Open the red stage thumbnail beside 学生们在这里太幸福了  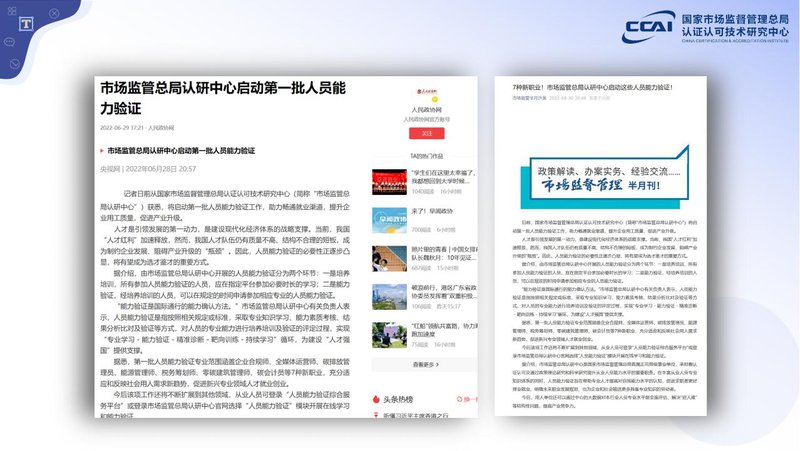(389, 182)
